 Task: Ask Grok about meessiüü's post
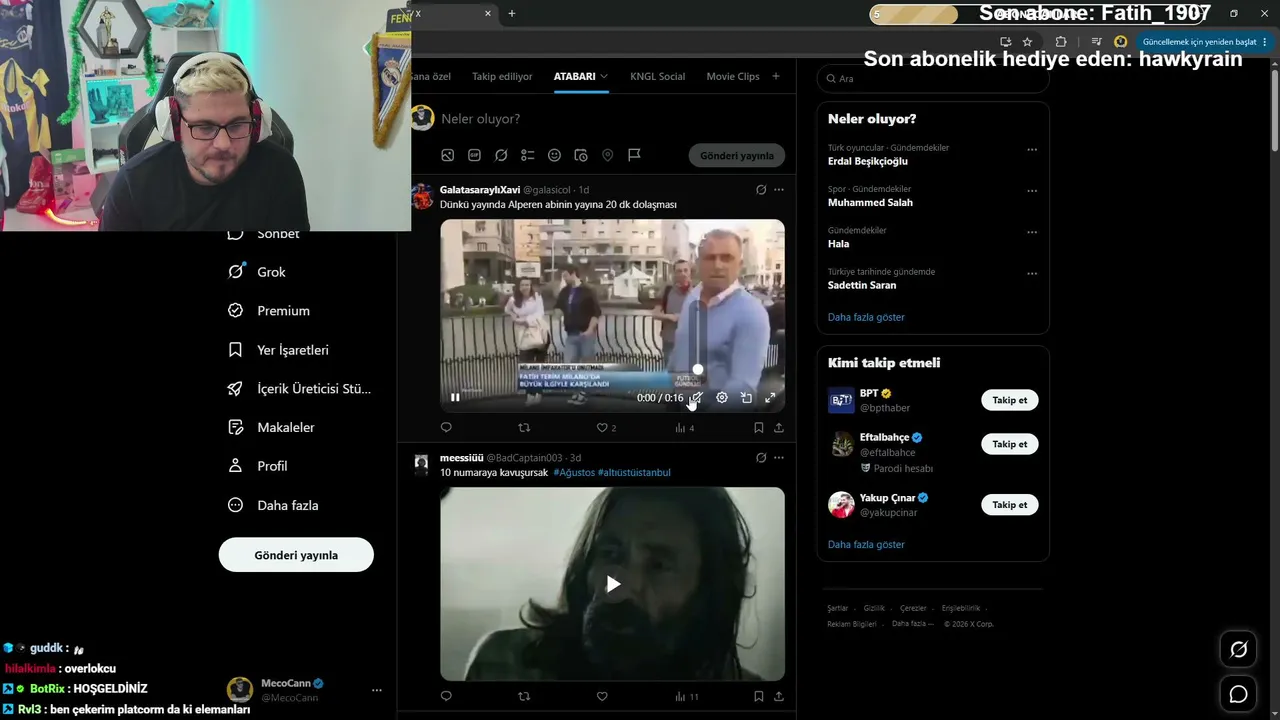tap(761, 458)
